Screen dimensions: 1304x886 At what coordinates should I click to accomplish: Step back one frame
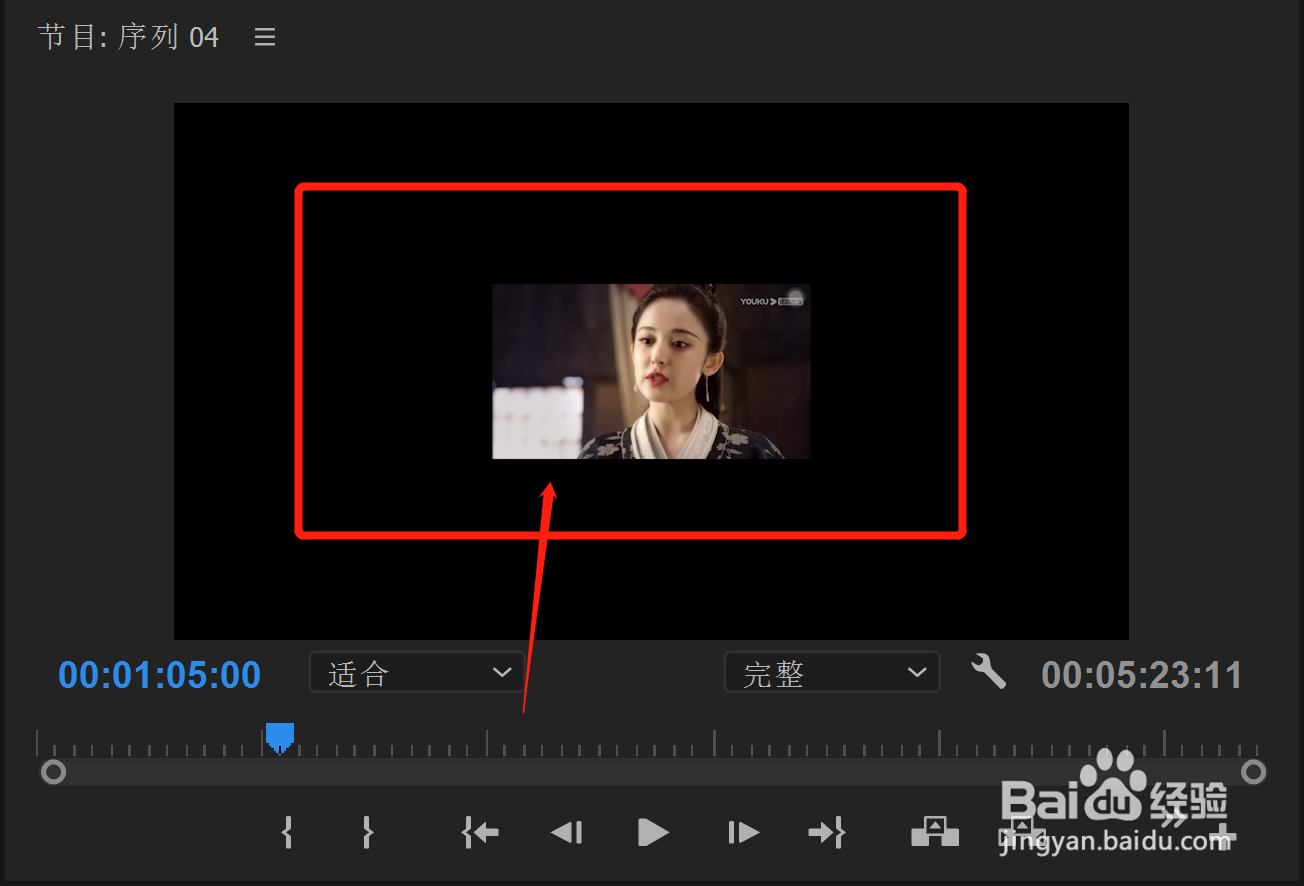(x=567, y=832)
